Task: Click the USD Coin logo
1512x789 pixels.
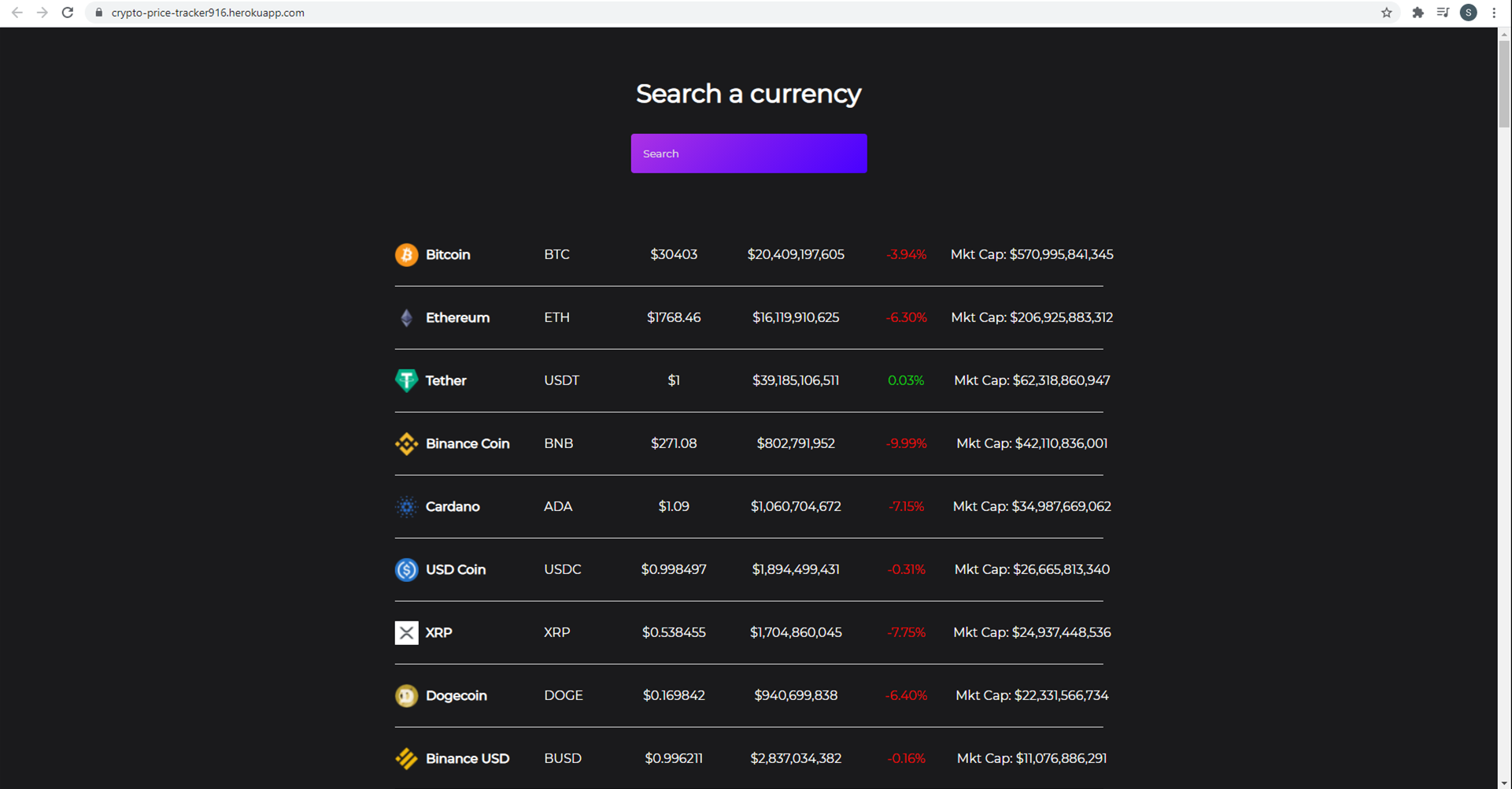Action: (x=406, y=569)
